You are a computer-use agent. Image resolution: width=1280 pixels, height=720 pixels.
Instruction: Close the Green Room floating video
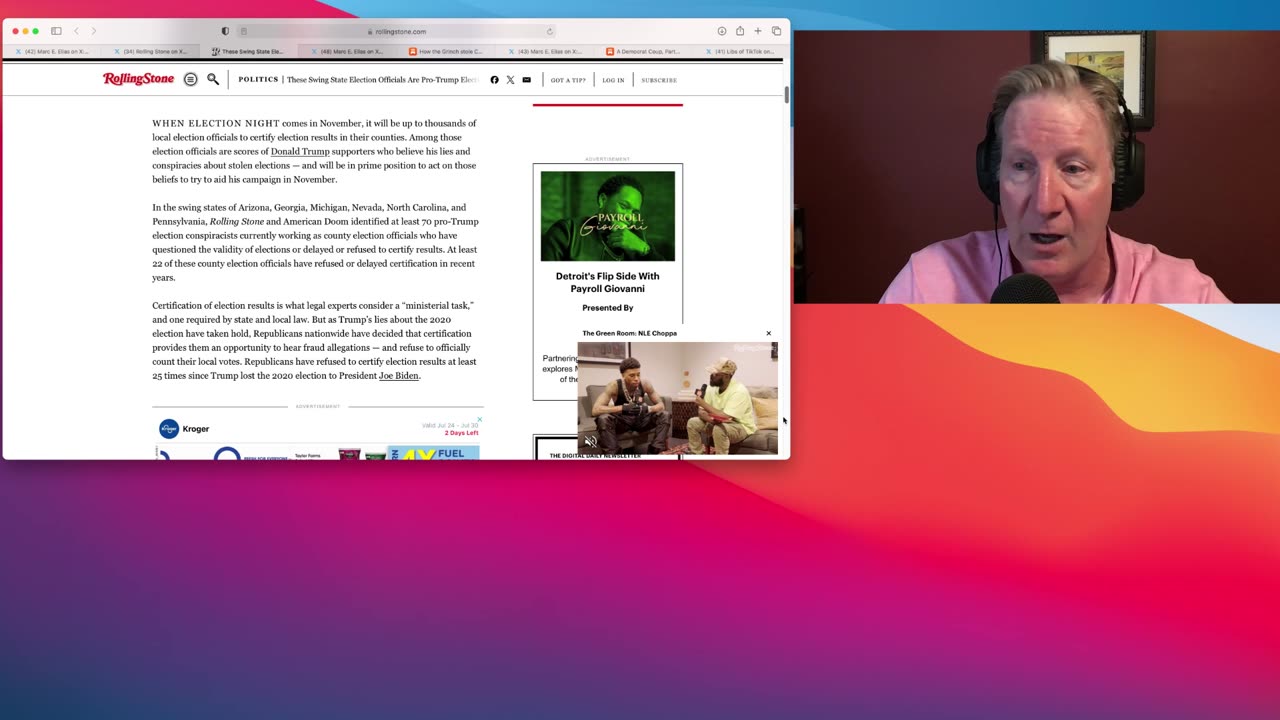[x=769, y=333]
